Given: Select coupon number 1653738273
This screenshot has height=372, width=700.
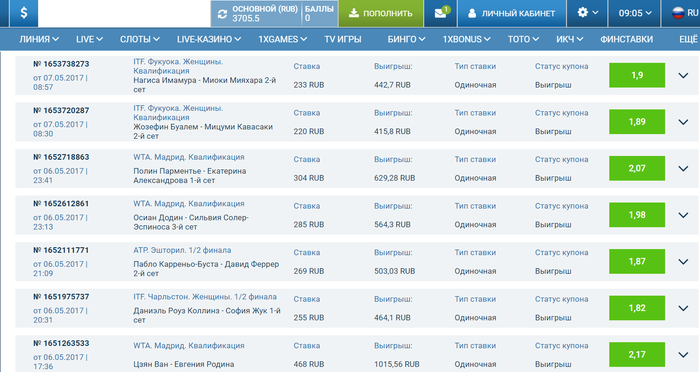Looking at the screenshot, I should click(61, 64).
